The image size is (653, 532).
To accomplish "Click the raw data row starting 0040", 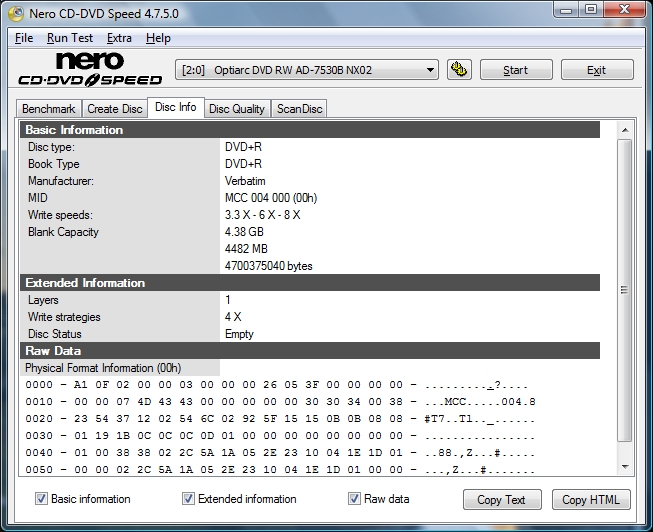I will click(279, 453).
